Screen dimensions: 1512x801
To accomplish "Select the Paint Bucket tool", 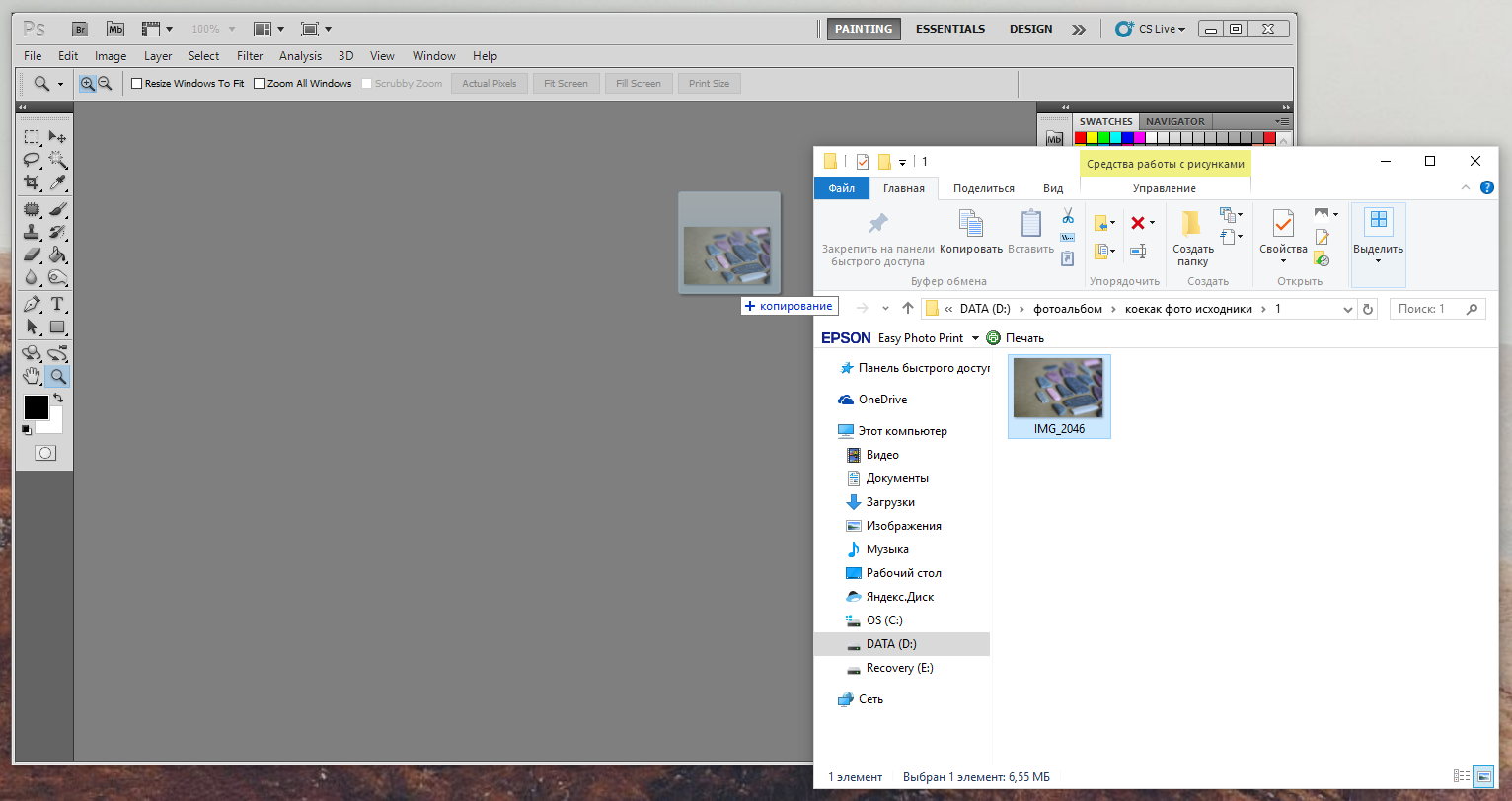I will (57, 255).
